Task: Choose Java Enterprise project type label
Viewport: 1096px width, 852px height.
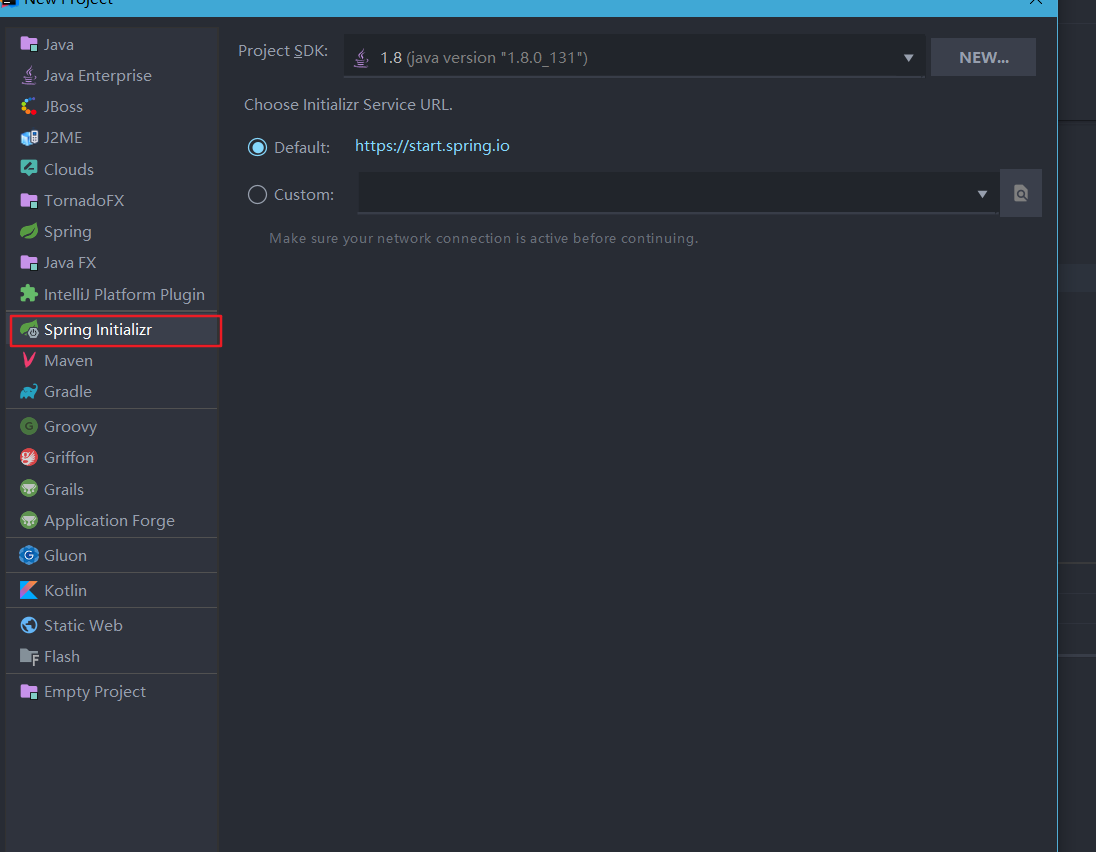Action: coord(98,75)
